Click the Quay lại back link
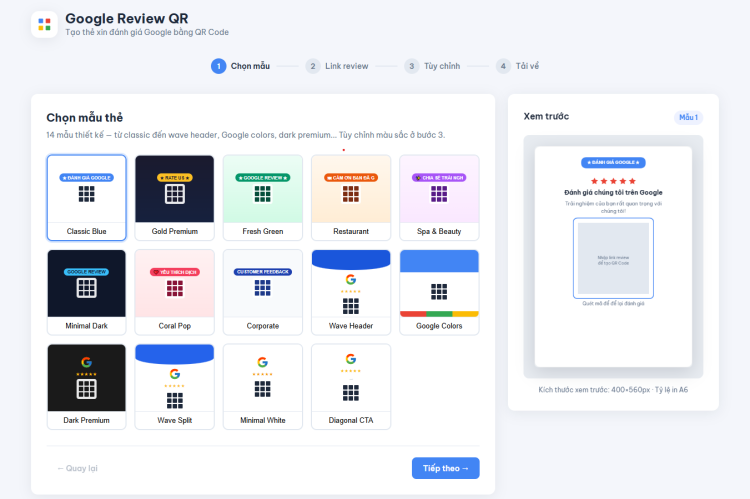The height and width of the screenshot is (499, 750). 77,468
